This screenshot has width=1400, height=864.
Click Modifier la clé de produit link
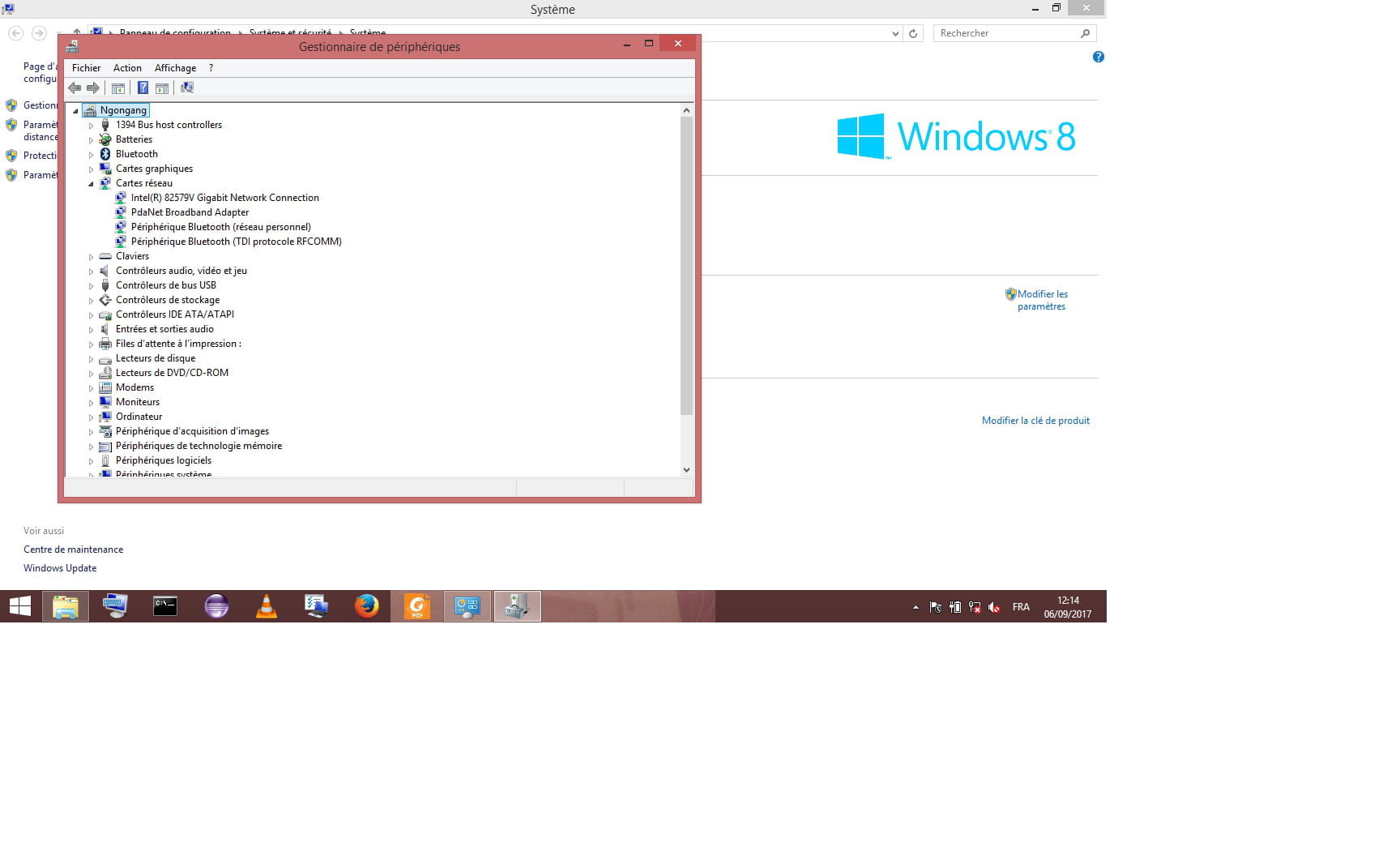[1035, 421]
